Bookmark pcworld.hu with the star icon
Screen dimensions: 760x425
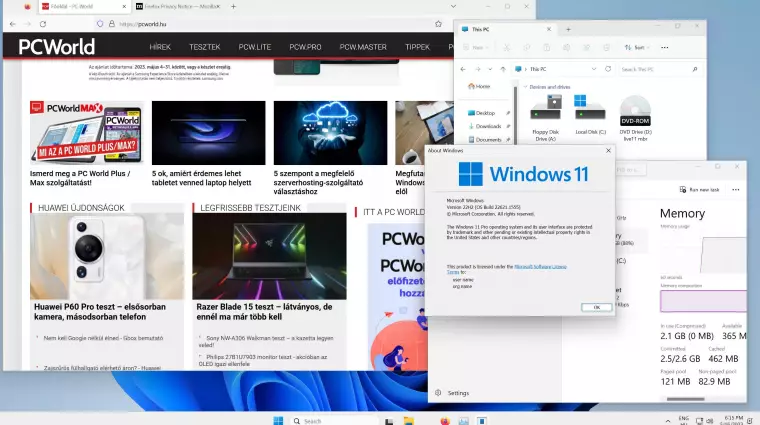point(438,24)
